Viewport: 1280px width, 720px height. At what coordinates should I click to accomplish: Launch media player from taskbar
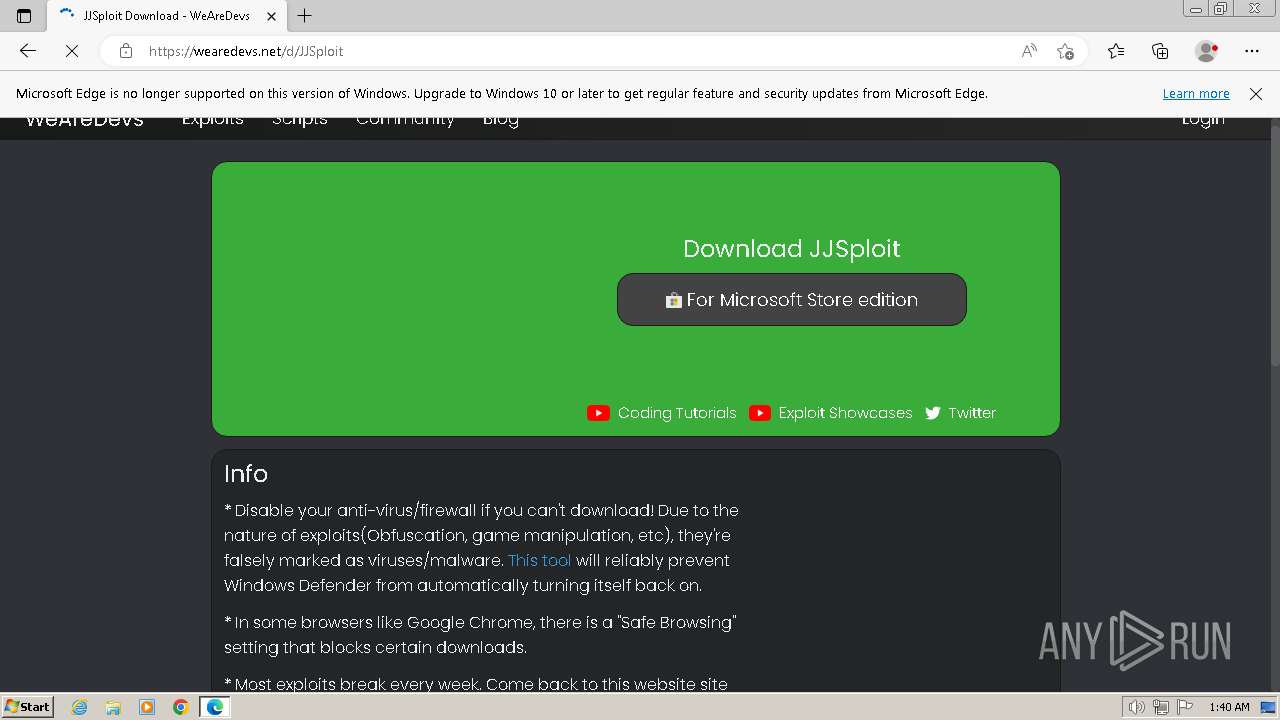point(147,707)
